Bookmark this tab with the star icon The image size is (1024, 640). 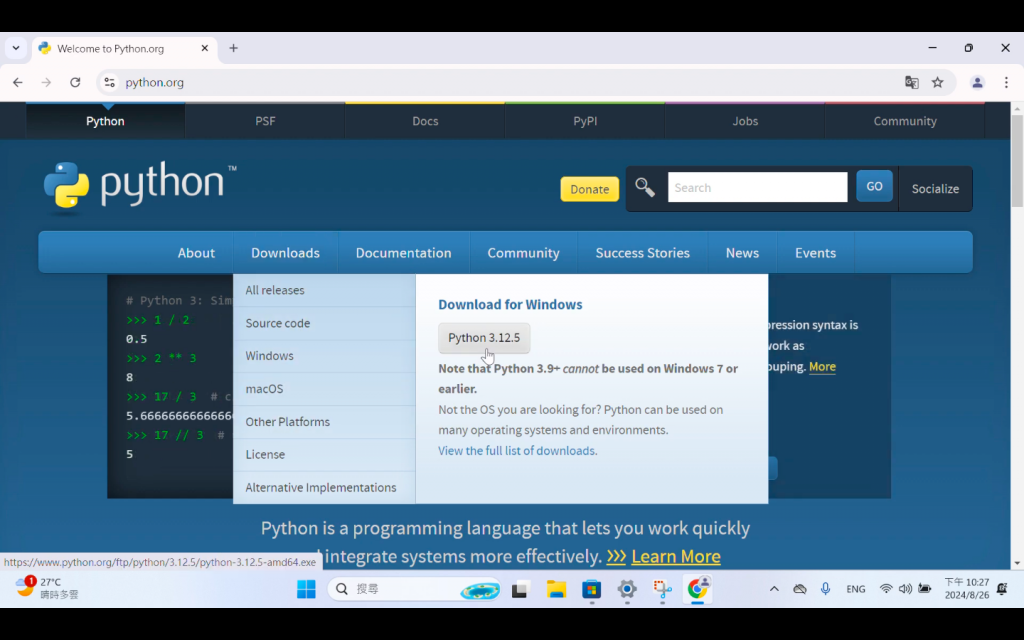938,82
